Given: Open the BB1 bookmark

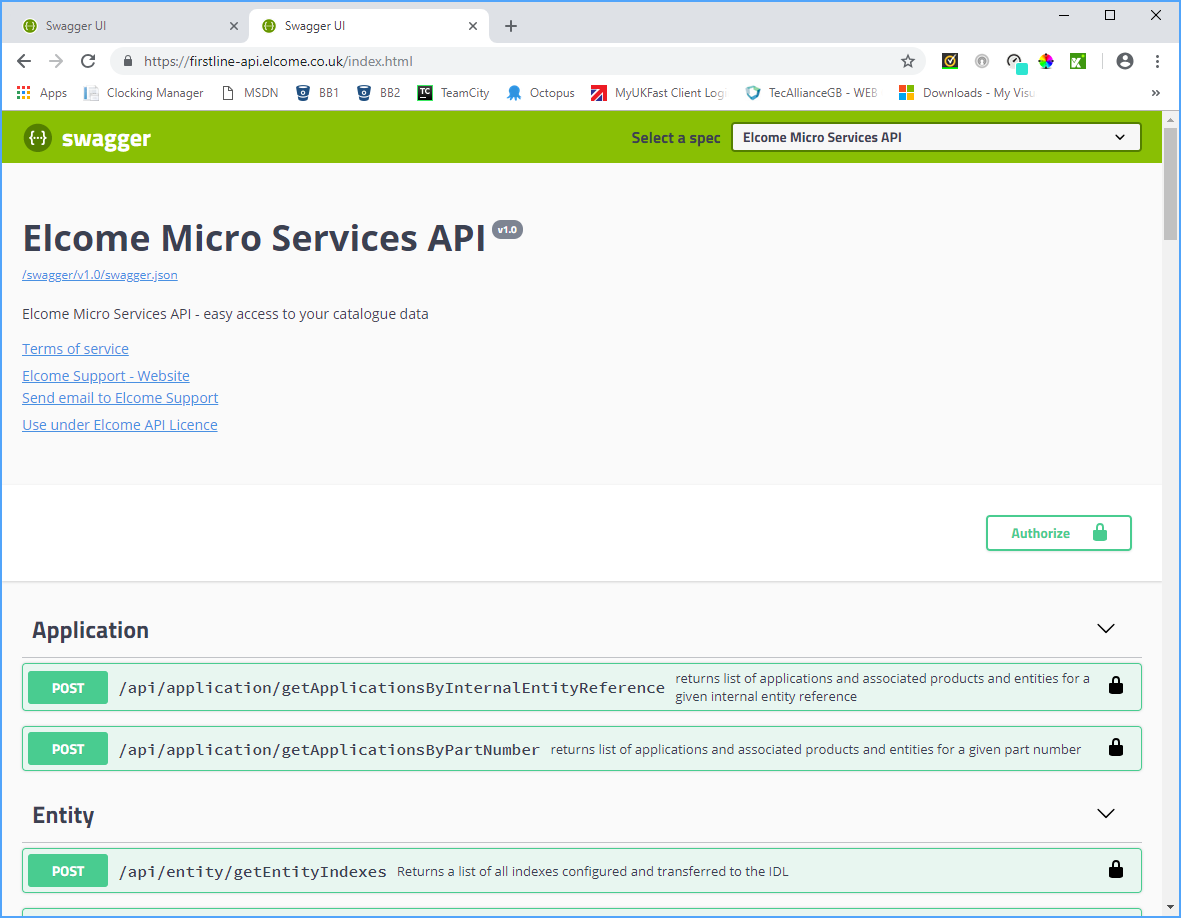Looking at the screenshot, I should point(317,93).
